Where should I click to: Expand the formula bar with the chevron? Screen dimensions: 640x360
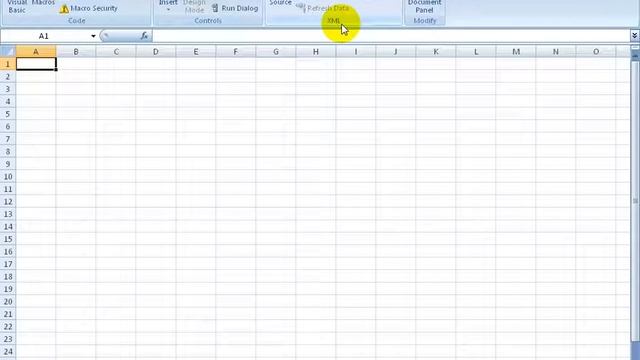pos(634,36)
